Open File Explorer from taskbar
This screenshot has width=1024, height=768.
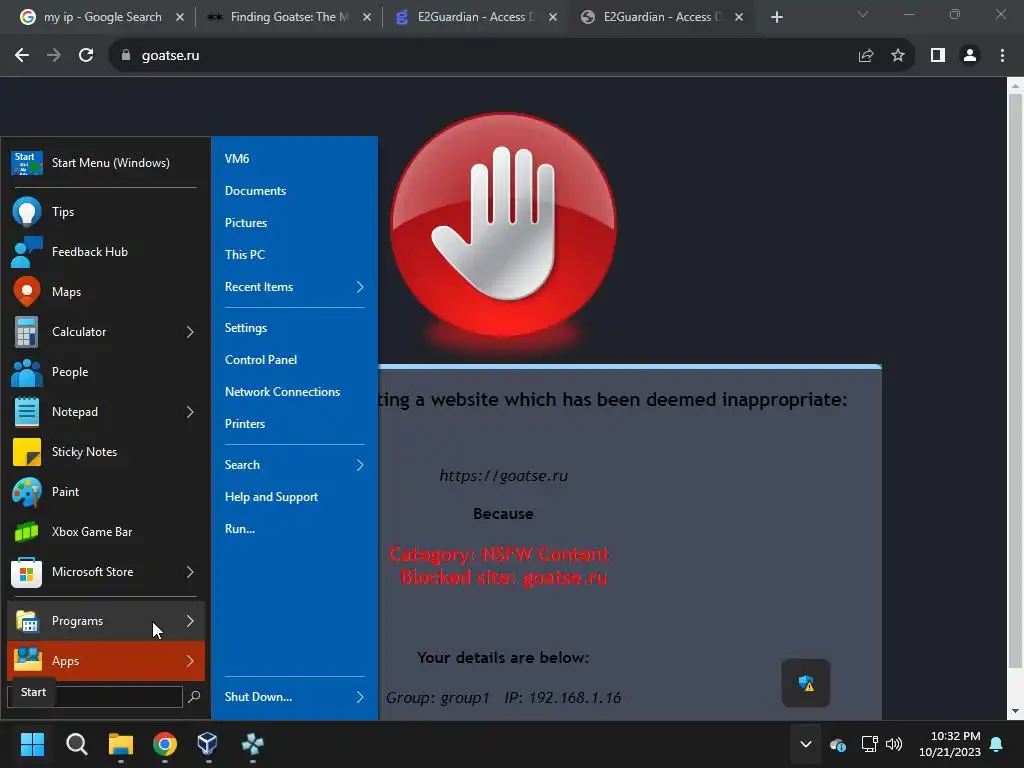[121, 744]
